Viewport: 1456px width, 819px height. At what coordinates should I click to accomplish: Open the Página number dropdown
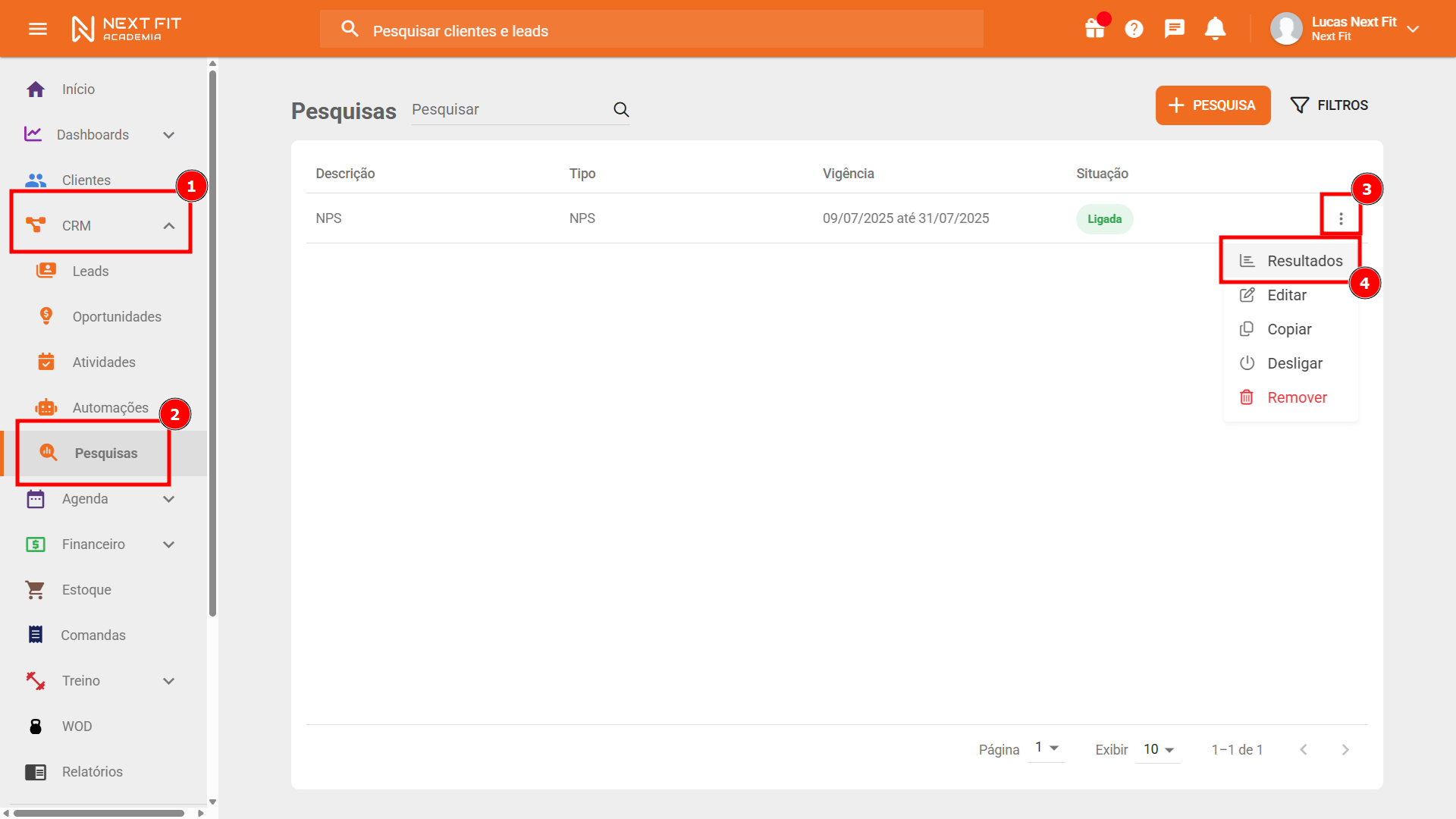(x=1046, y=748)
